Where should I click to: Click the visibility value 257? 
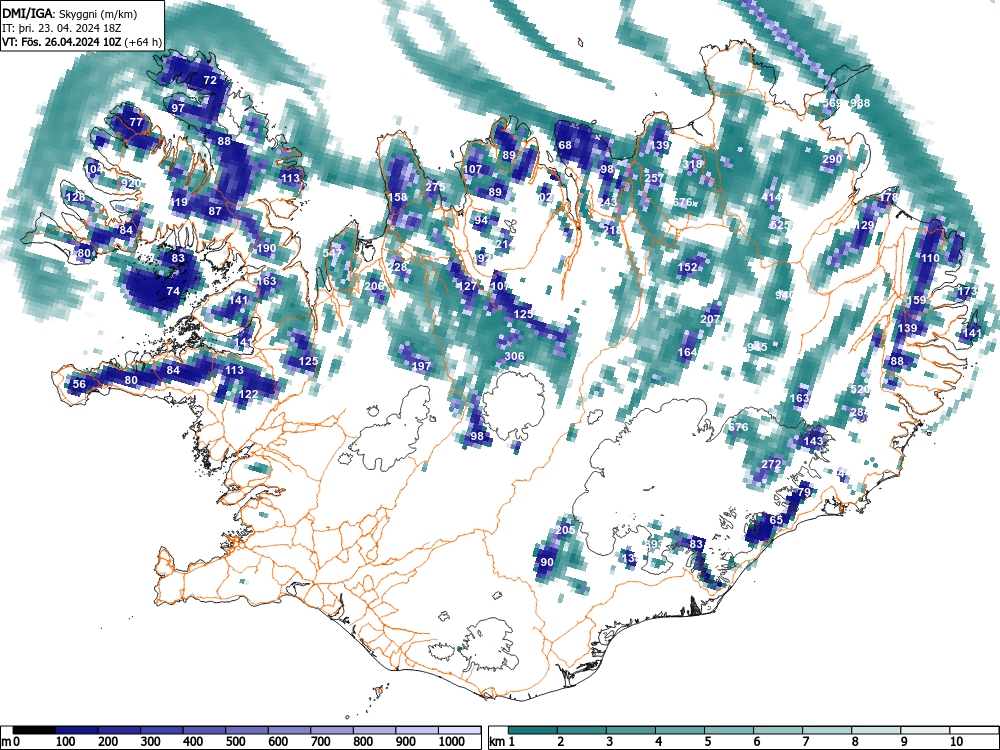coord(654,179)
